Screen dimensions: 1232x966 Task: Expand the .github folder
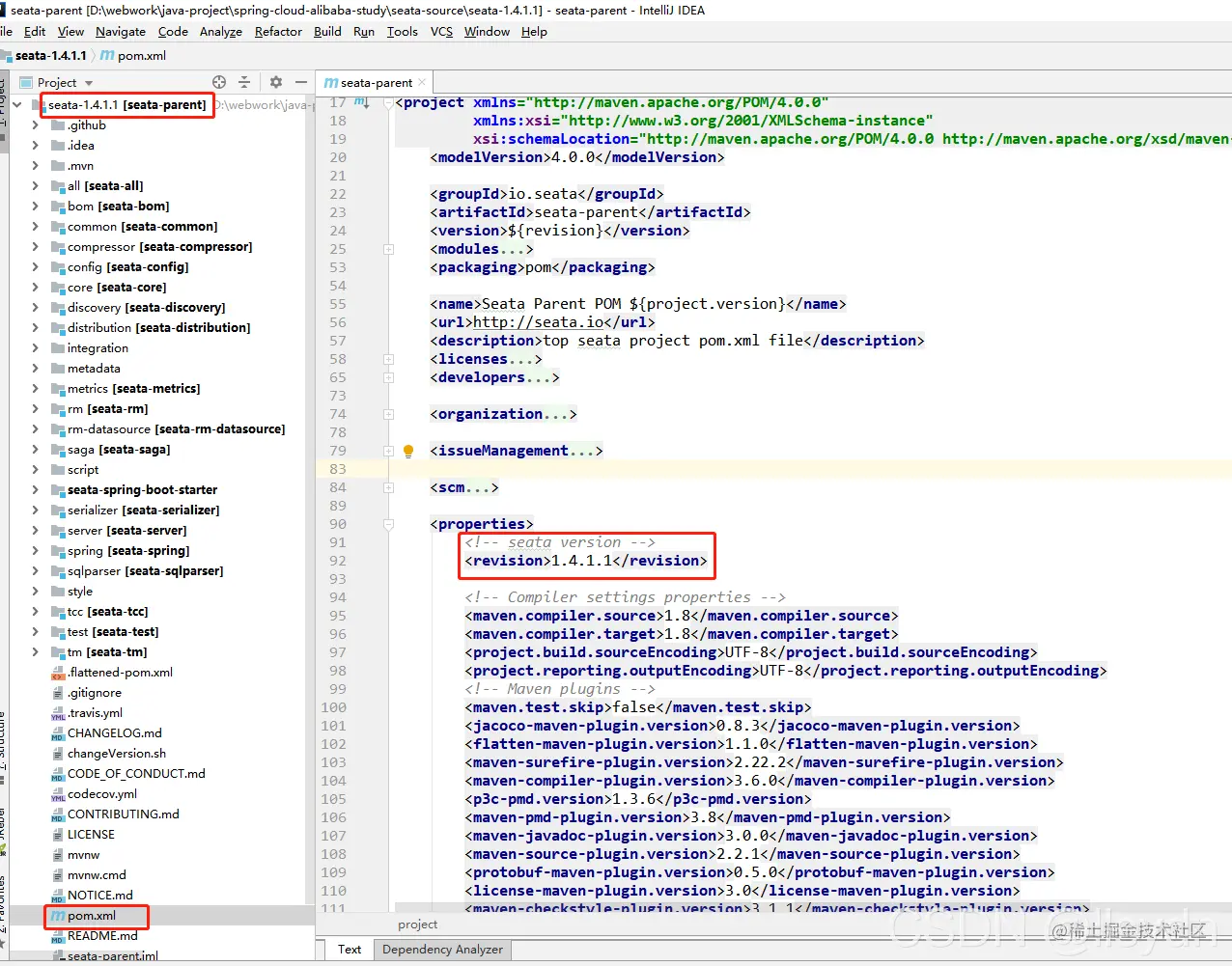pos(35,125)
